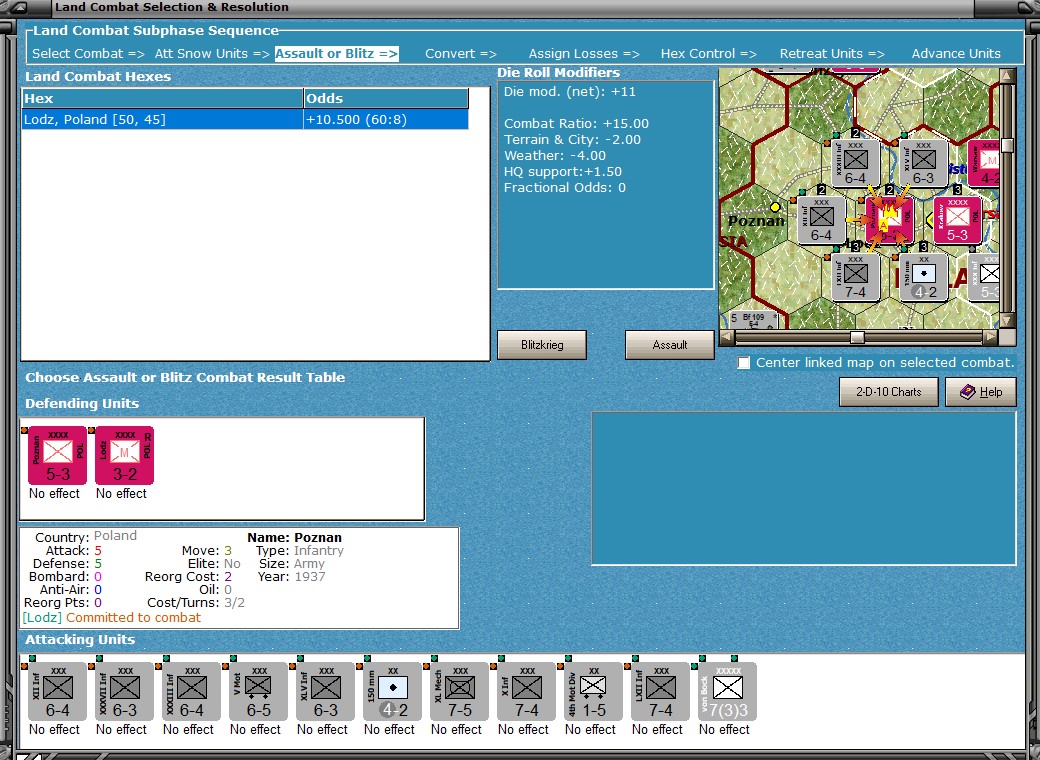The image size is (1040, 760).
Task: Move the map horizontal scrollbar thumb
Action: coord(858,338)
